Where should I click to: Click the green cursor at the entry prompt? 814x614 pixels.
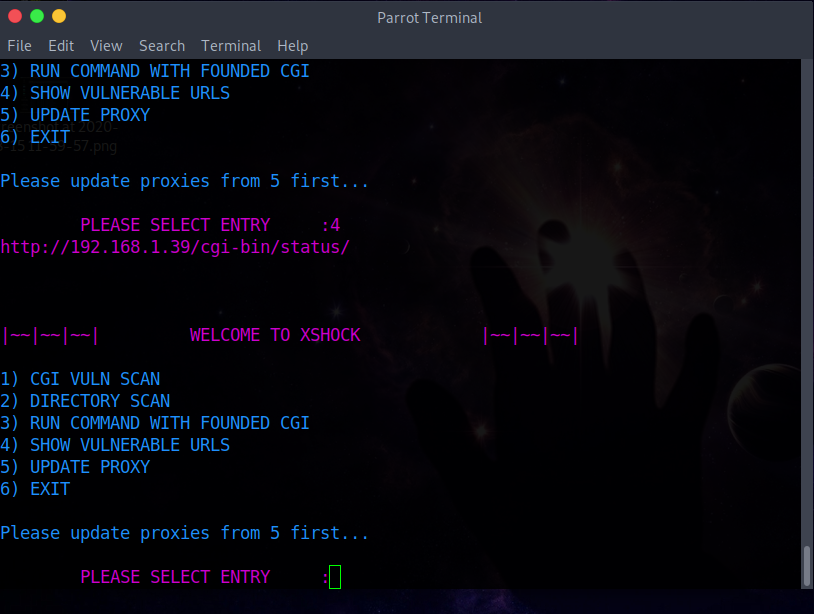[x=335, y=577]
